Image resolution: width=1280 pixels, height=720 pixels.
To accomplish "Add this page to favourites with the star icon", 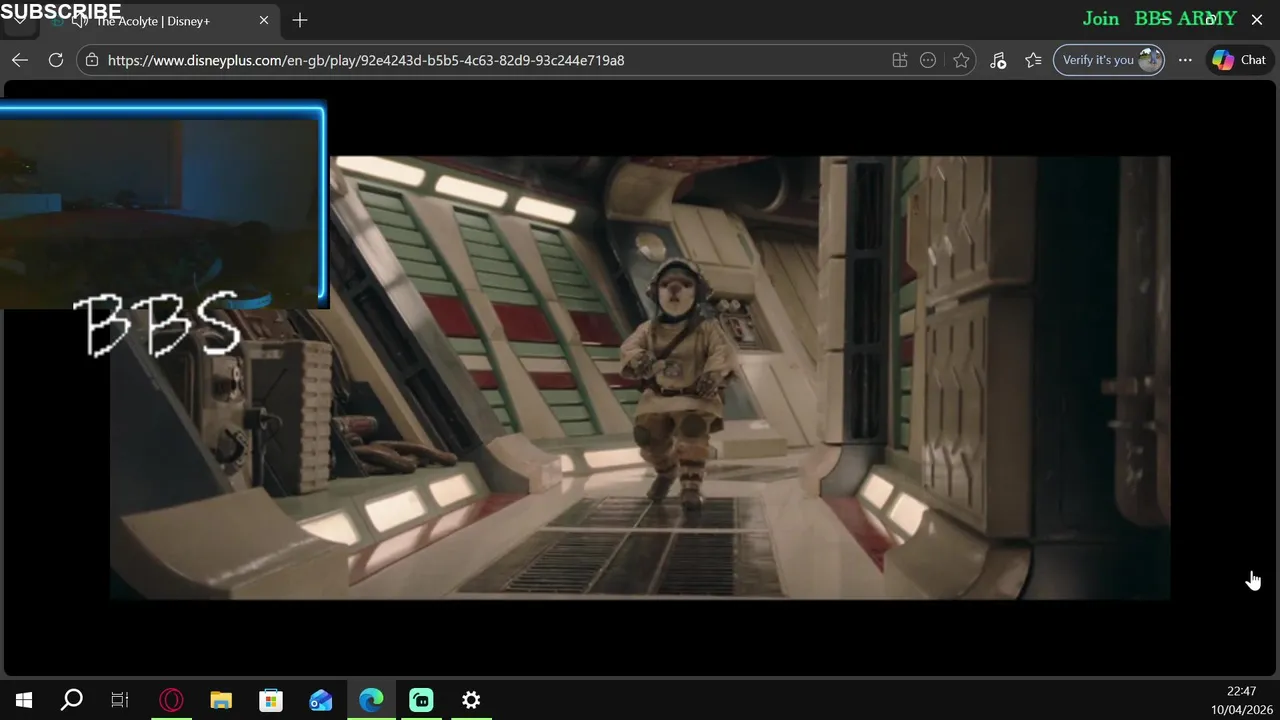I will pyautogui.click(x=961, y=60).
